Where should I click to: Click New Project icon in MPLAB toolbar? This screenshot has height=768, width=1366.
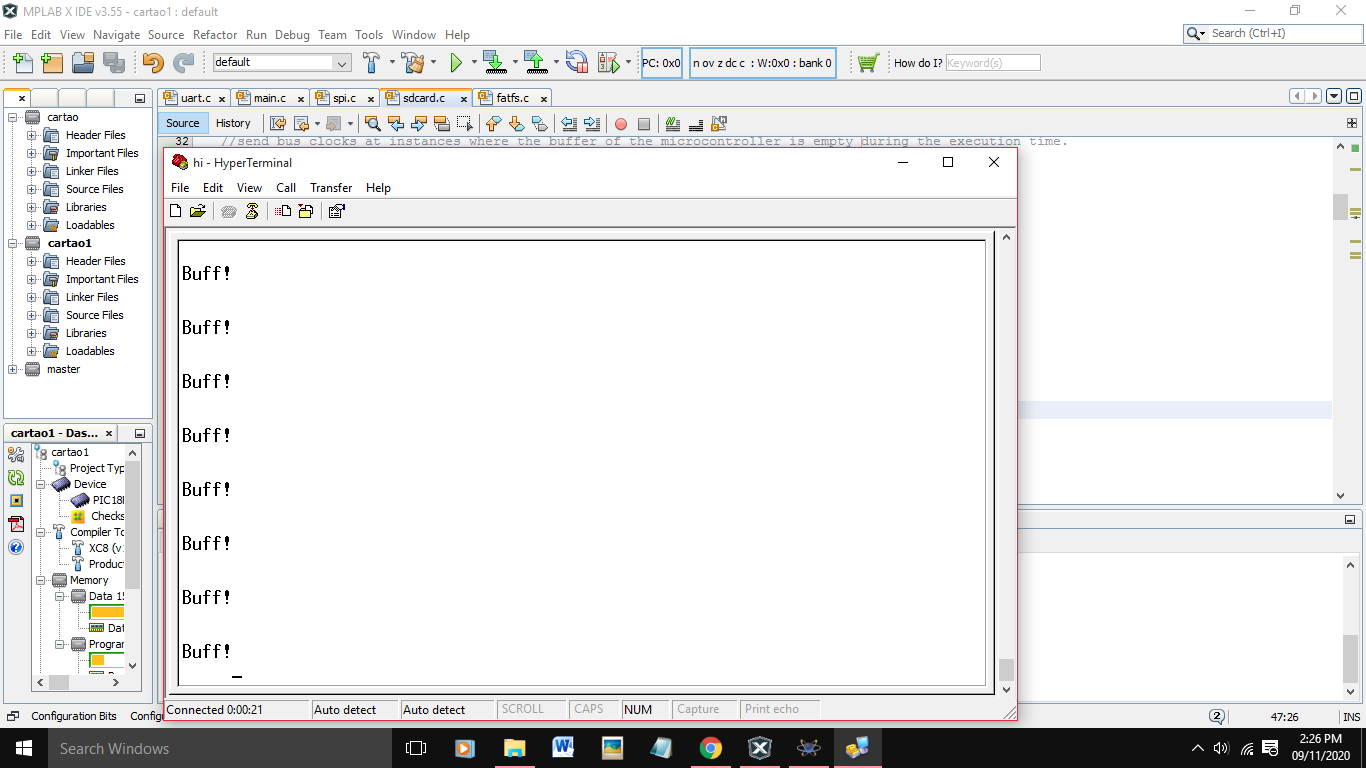click(52, 62)
